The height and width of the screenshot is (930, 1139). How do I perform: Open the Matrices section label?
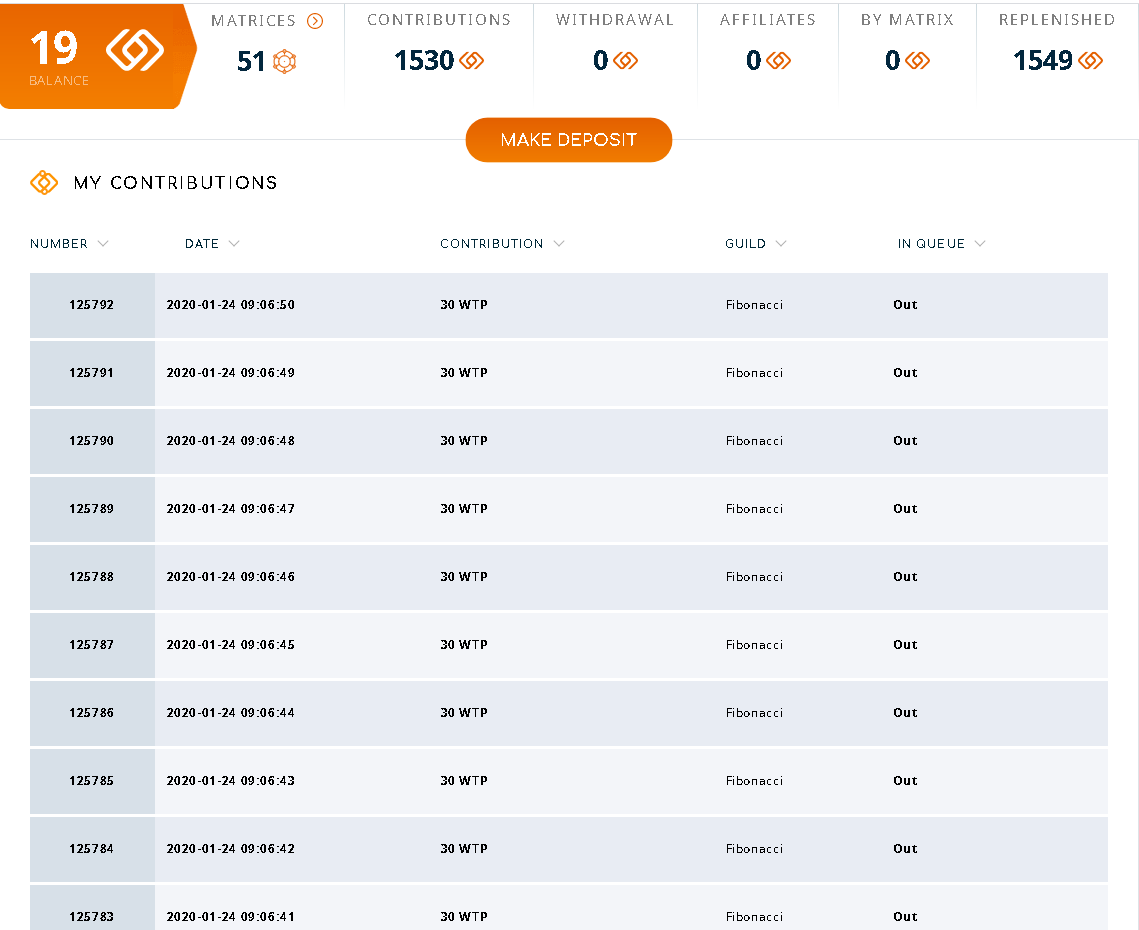pyautogui.click(x=253, y=21)
